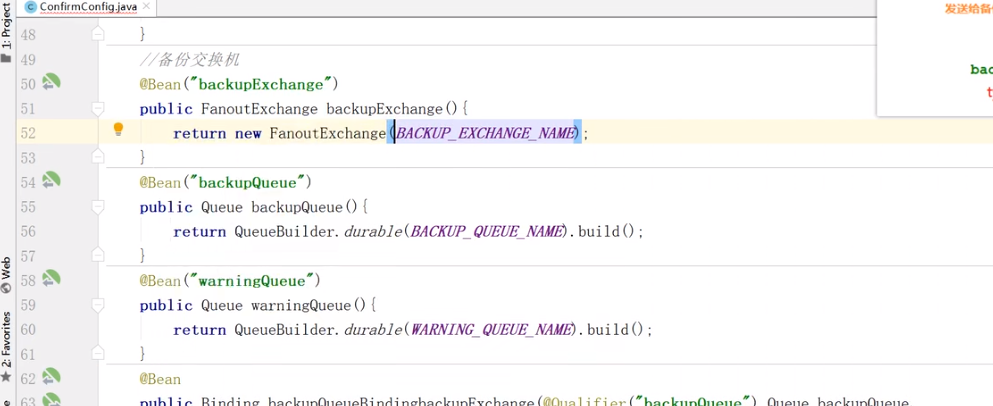
Task: Click line number 56 in the gutter
Action: point(28,232)
